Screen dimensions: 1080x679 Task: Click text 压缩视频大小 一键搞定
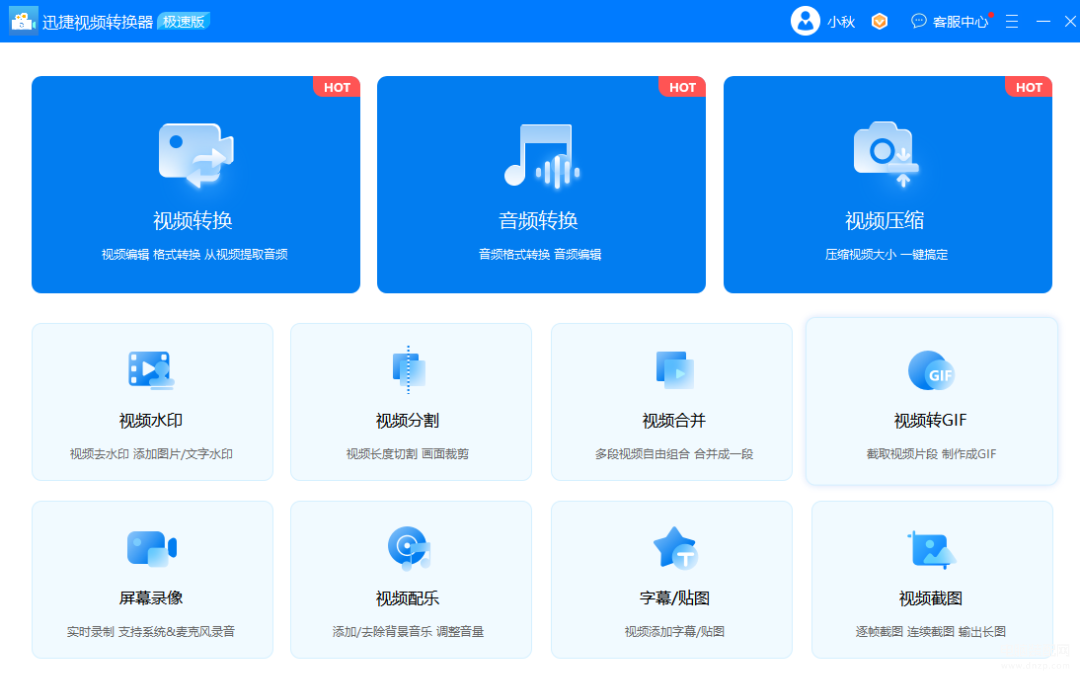(x=886, y=255)
